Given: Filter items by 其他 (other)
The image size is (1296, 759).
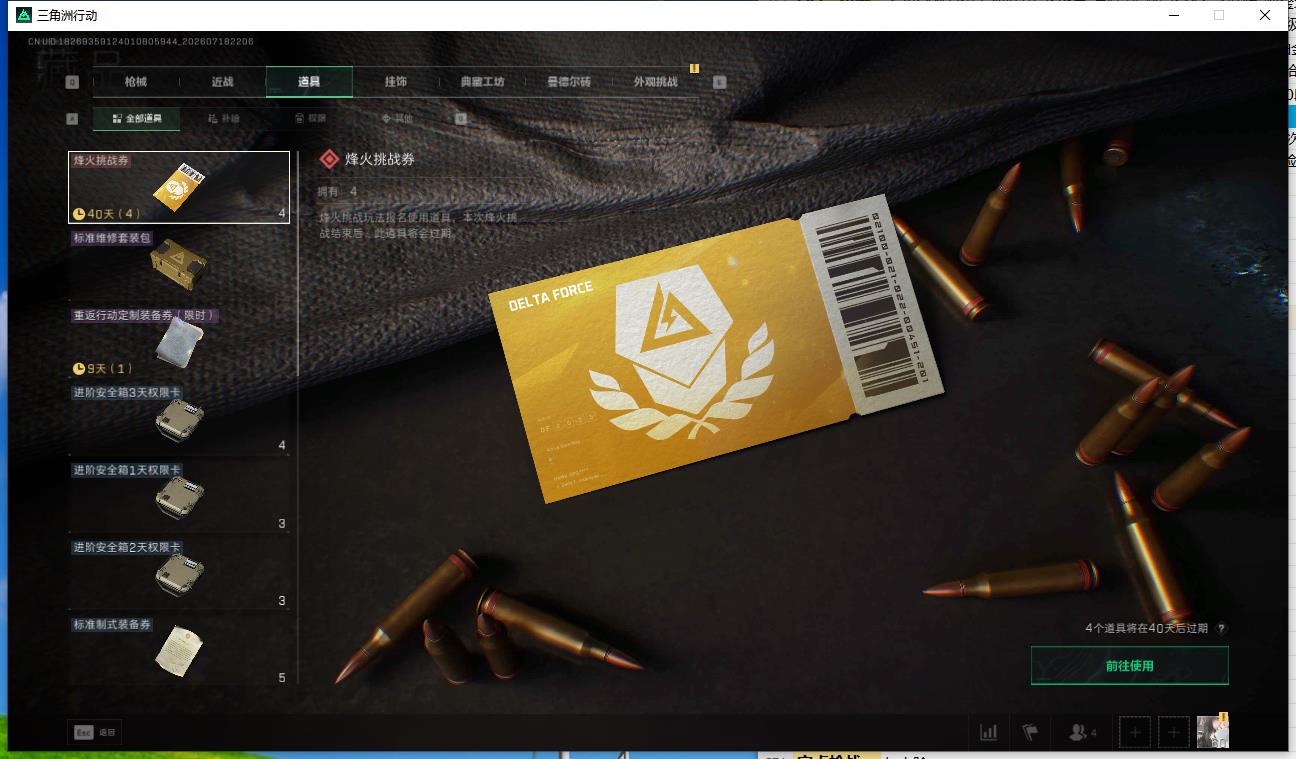Looking at the screenshot, I should pos(397,118).
